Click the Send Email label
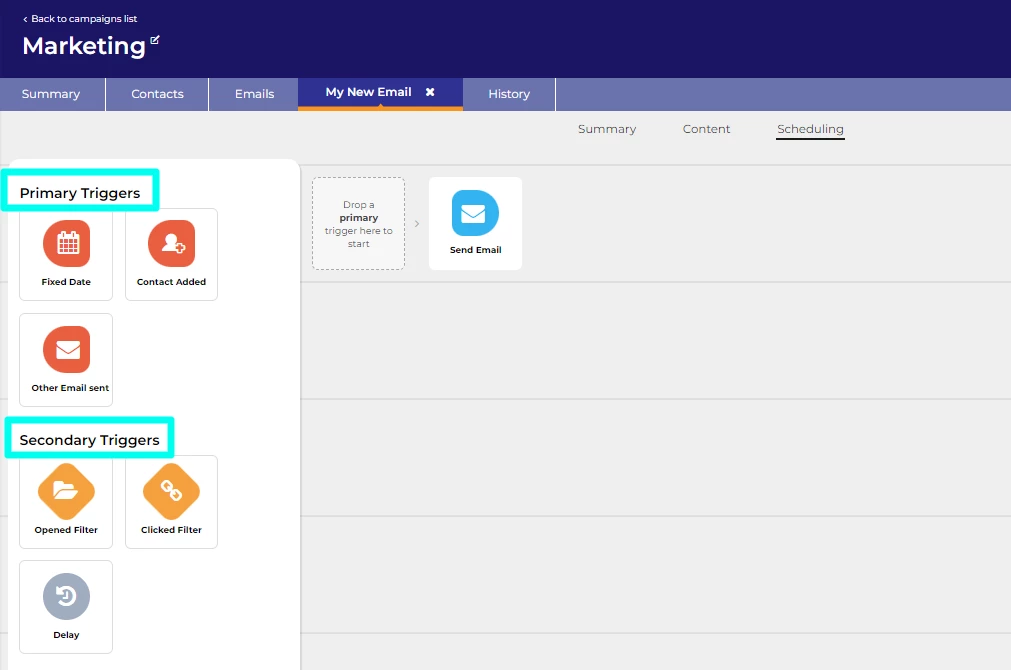1011x670 pixels. [x=475, y=250]
